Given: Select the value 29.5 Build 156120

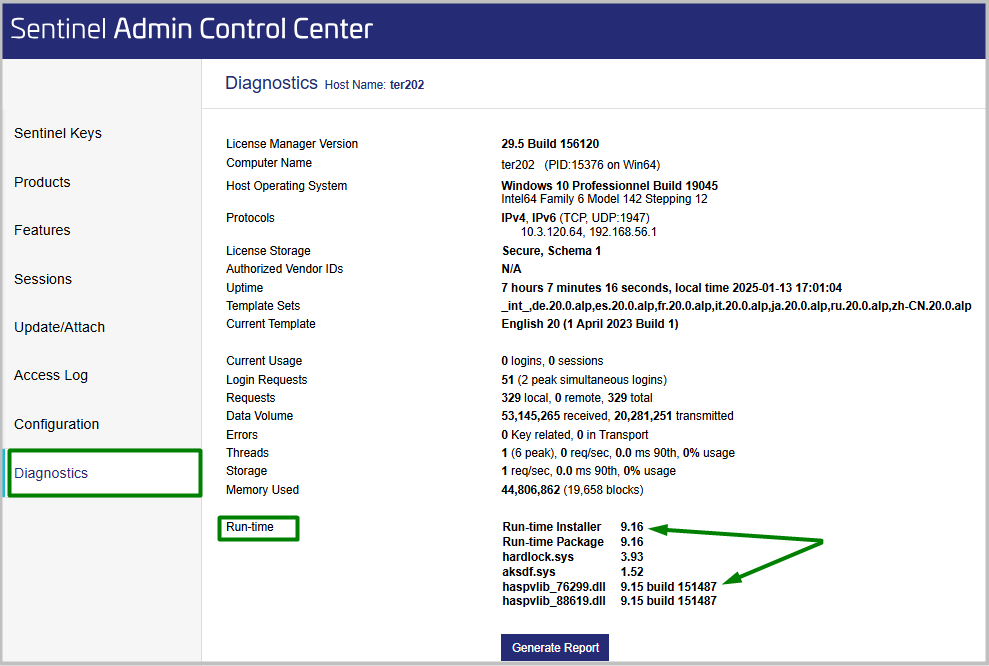Looking at the screenshot, I should coord(550,144).
